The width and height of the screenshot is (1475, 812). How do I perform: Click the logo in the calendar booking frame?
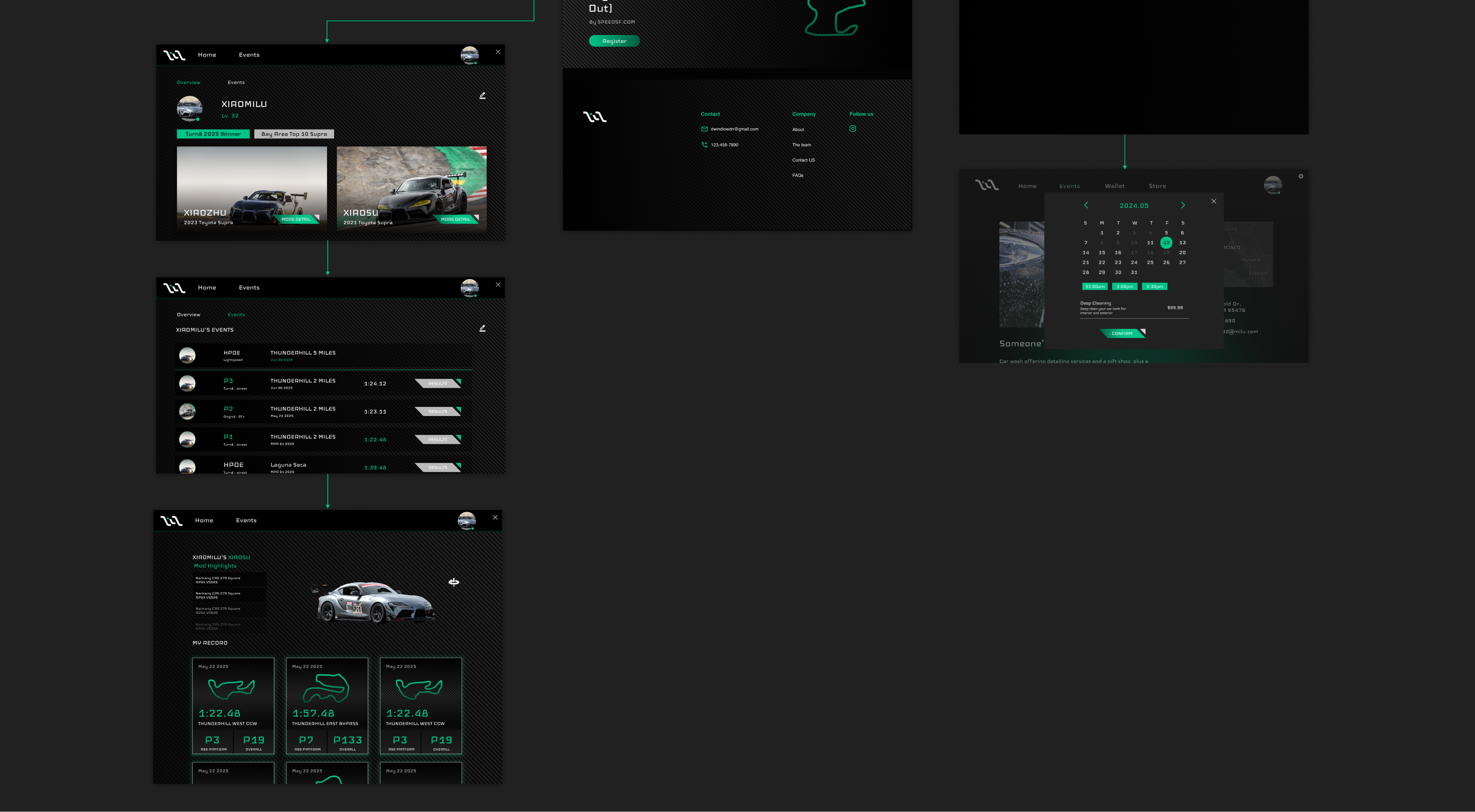click(987, 185)
